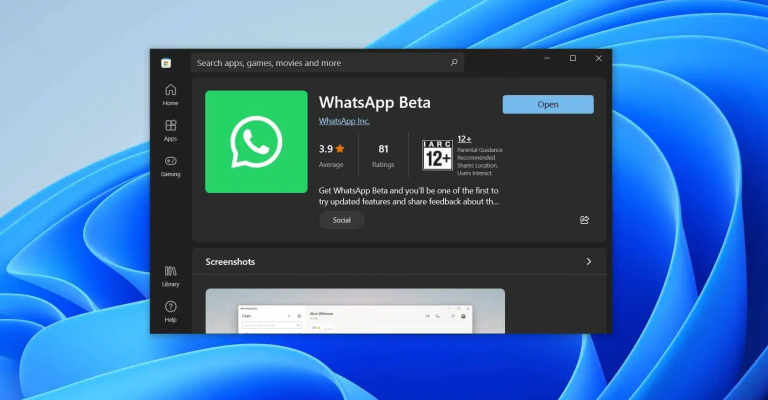Expand the Screenshots section with the chevron

click(x=588, y=262)
